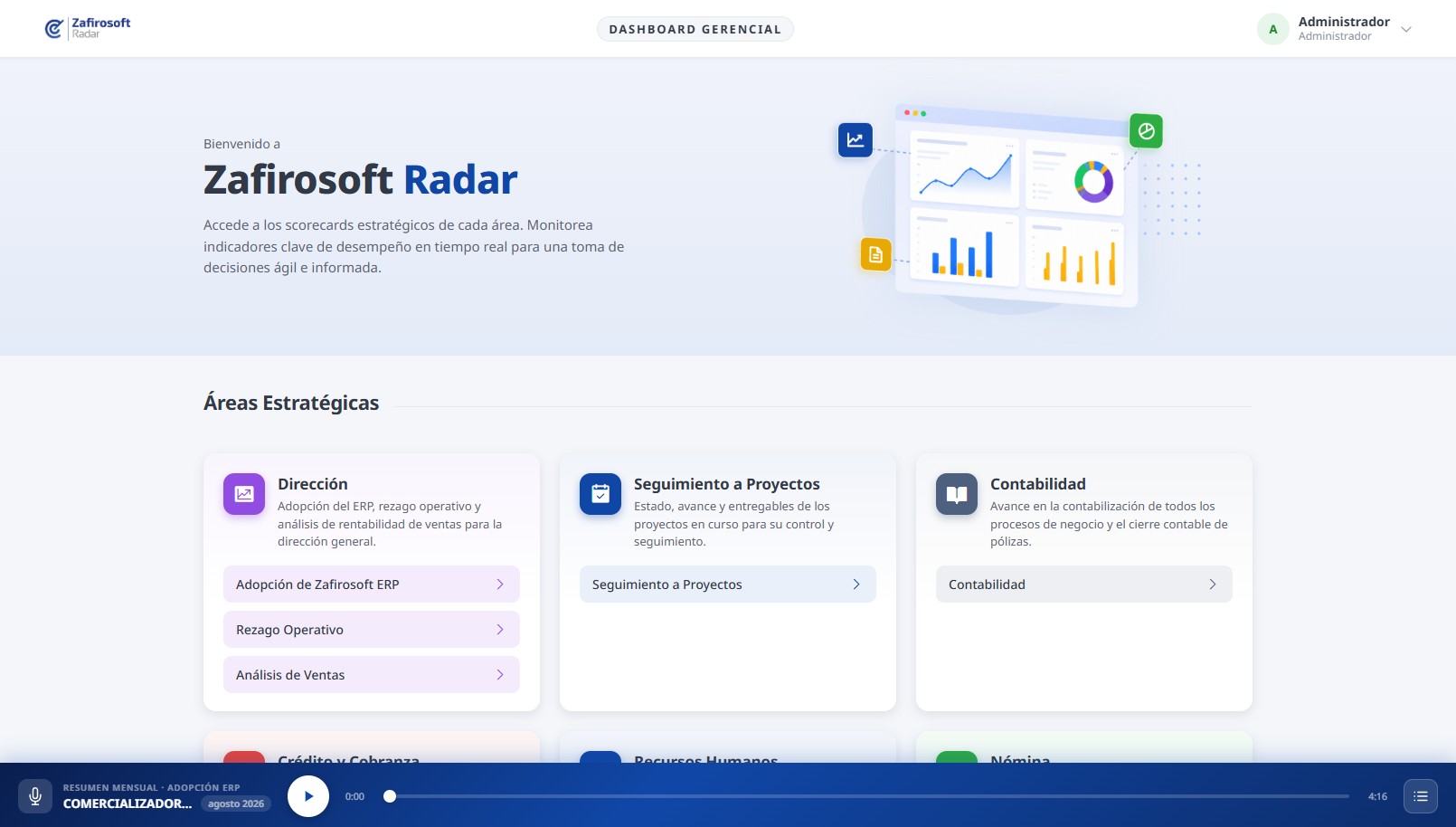Open the Contabilidad scorecard row
Viewport: 1456px width, 827px height.
pyautogui.click(x=1084, y=585)
